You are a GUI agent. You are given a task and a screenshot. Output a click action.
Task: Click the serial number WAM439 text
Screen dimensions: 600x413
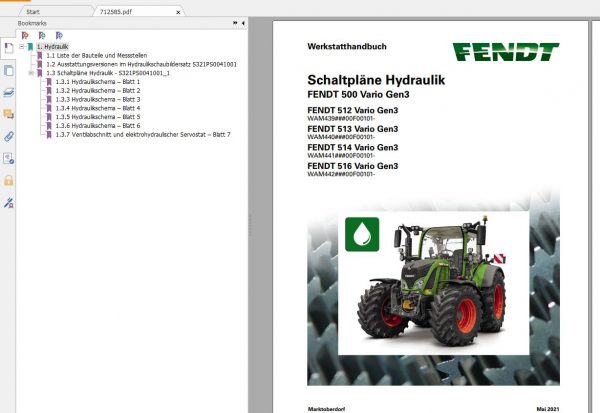coord(341,119)
